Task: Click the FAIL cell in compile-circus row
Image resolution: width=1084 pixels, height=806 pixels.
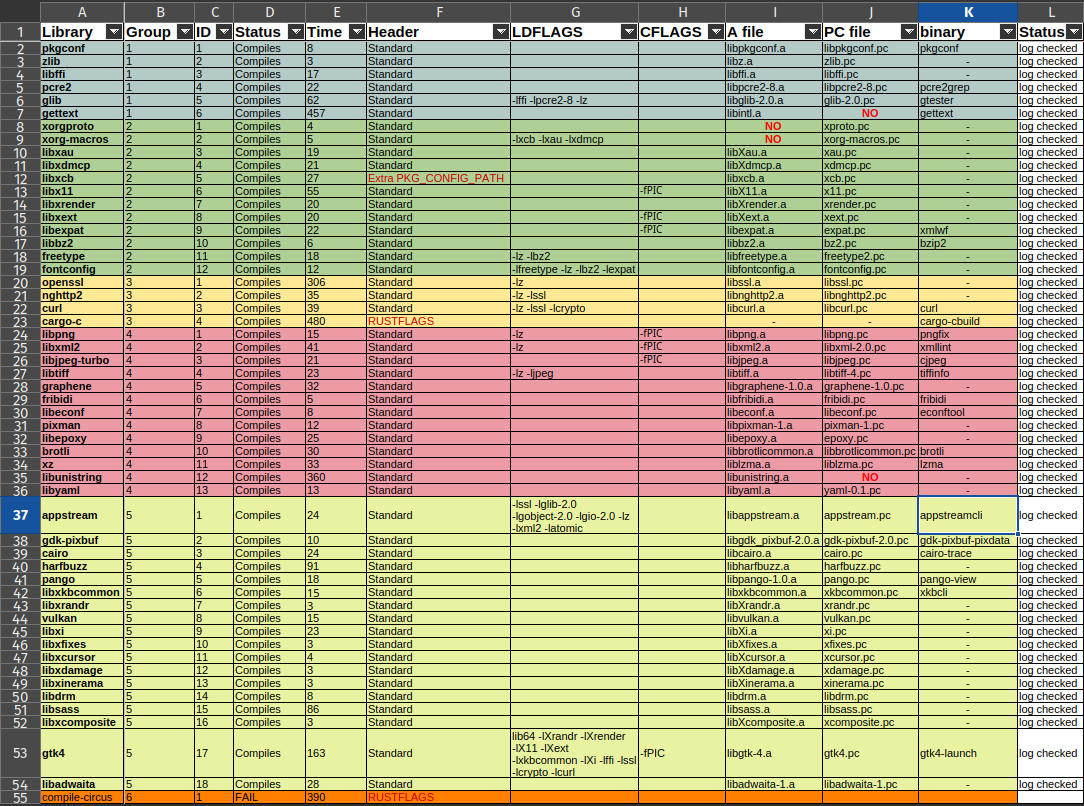Action: click(x=268, y=797)
